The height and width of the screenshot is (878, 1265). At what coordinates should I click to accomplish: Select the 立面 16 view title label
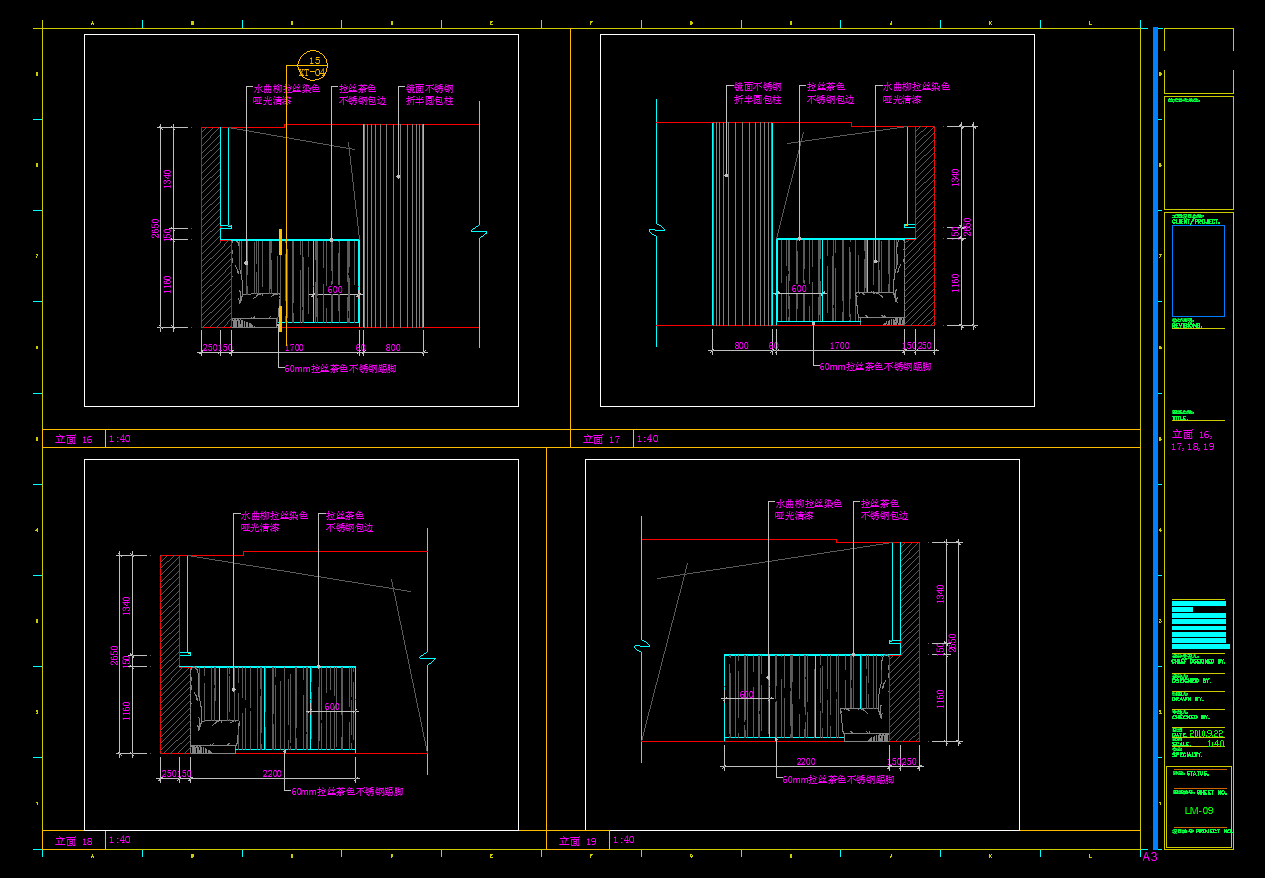[x=73, y=439]
